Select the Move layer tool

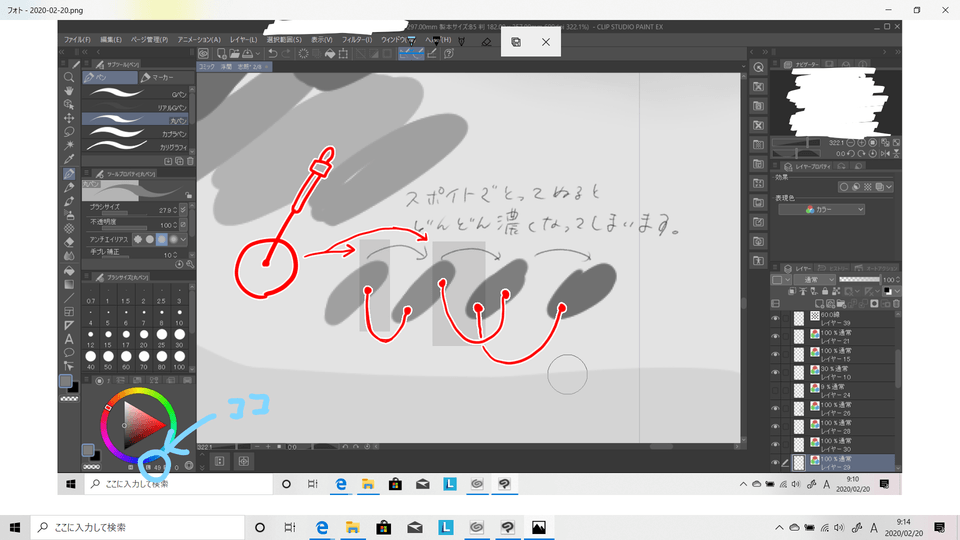point(69,118)
